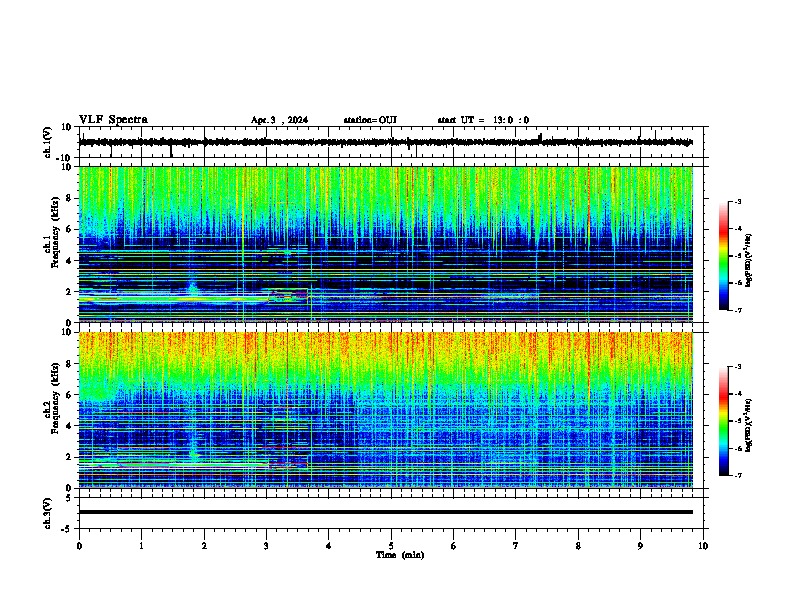The image size is (792, 612).
Task: Click the time axis tick label '10'
Action: 703,546
